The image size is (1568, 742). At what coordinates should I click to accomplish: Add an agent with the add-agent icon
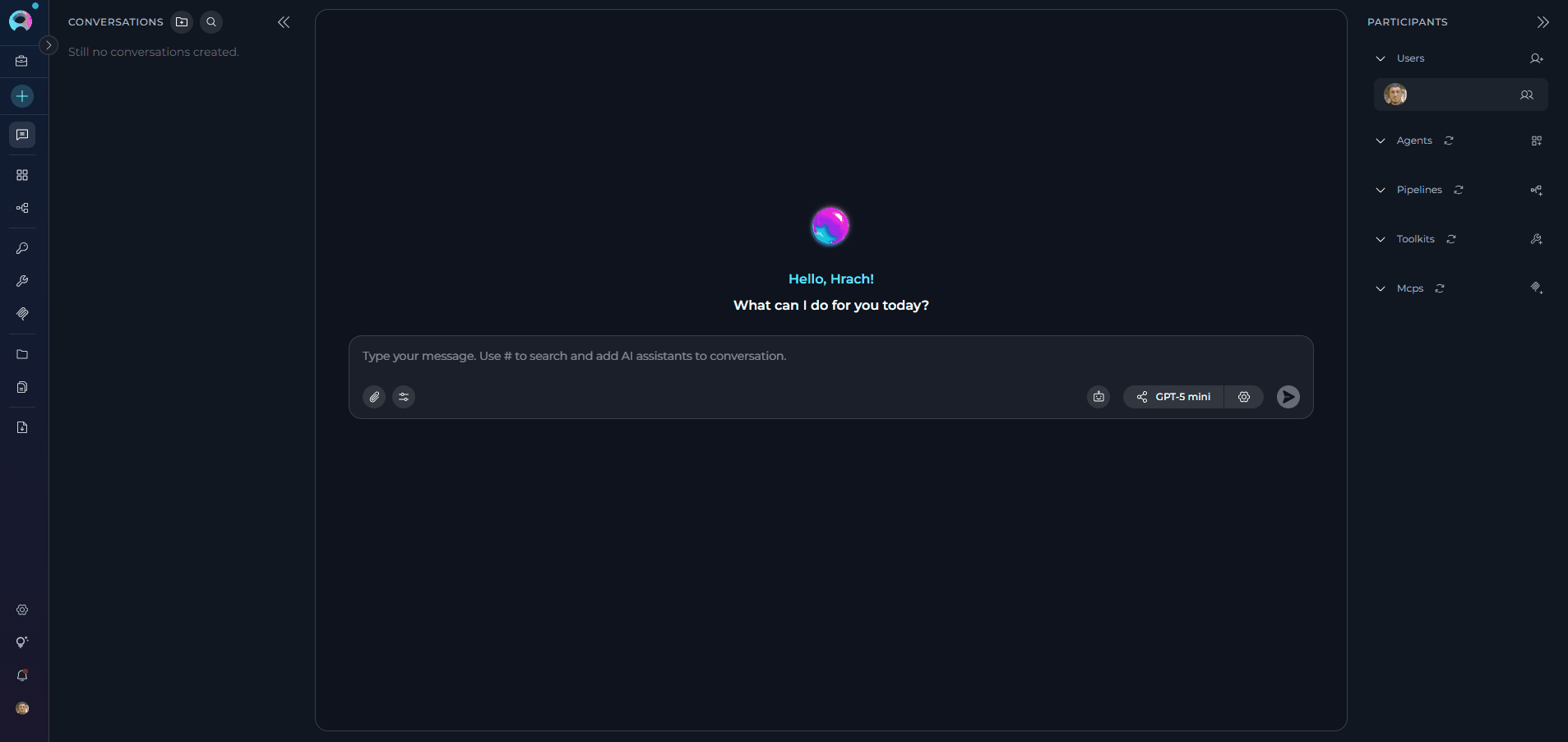coord(1536,141)
